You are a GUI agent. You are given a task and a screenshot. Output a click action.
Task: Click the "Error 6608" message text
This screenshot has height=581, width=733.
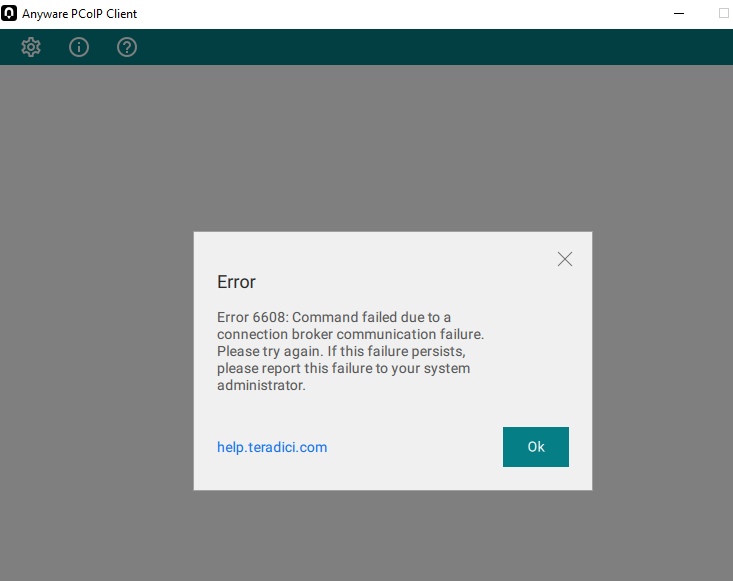(x=350, y=351)
